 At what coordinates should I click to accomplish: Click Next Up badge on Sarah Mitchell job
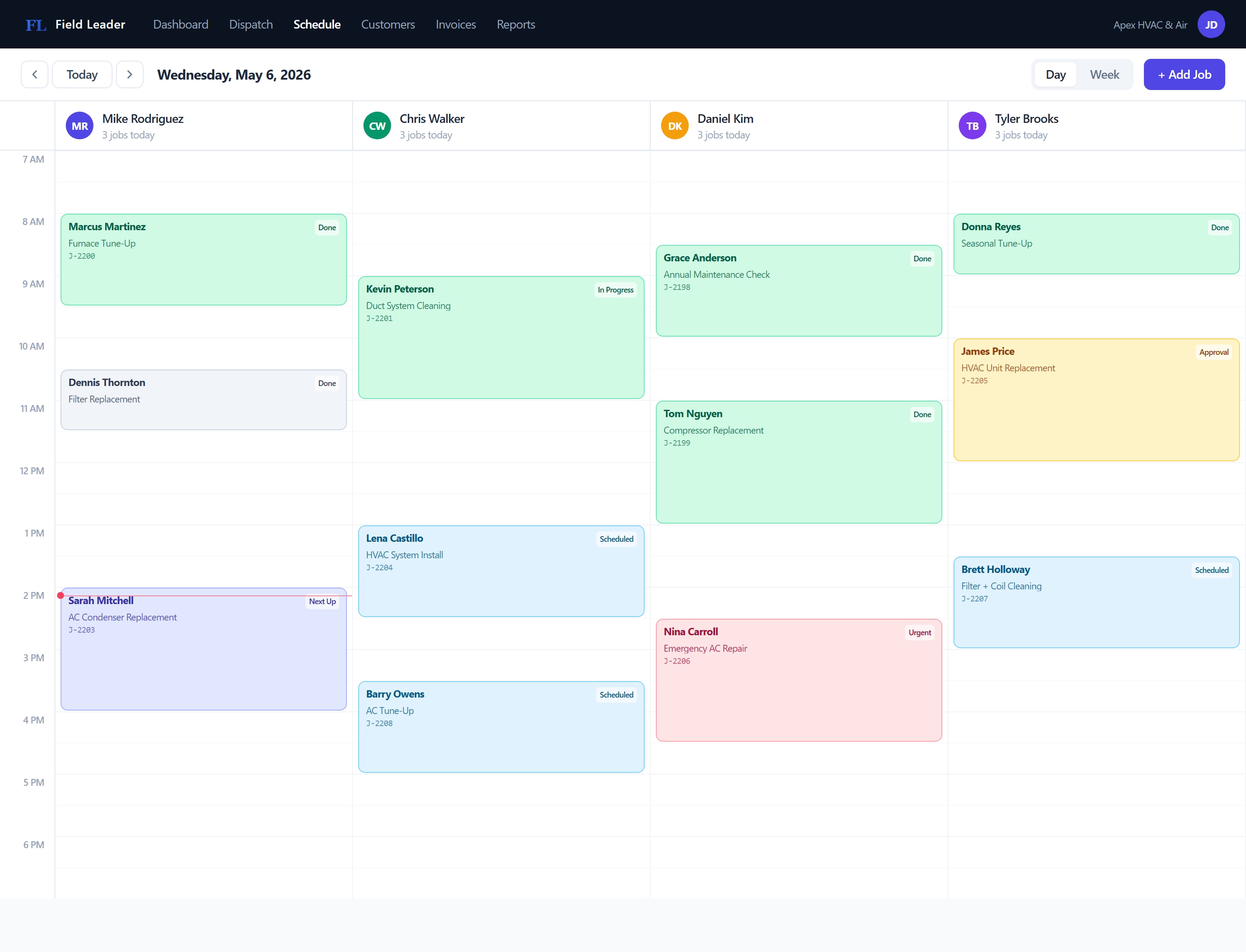pyautogui.click(x=322, y=602)
